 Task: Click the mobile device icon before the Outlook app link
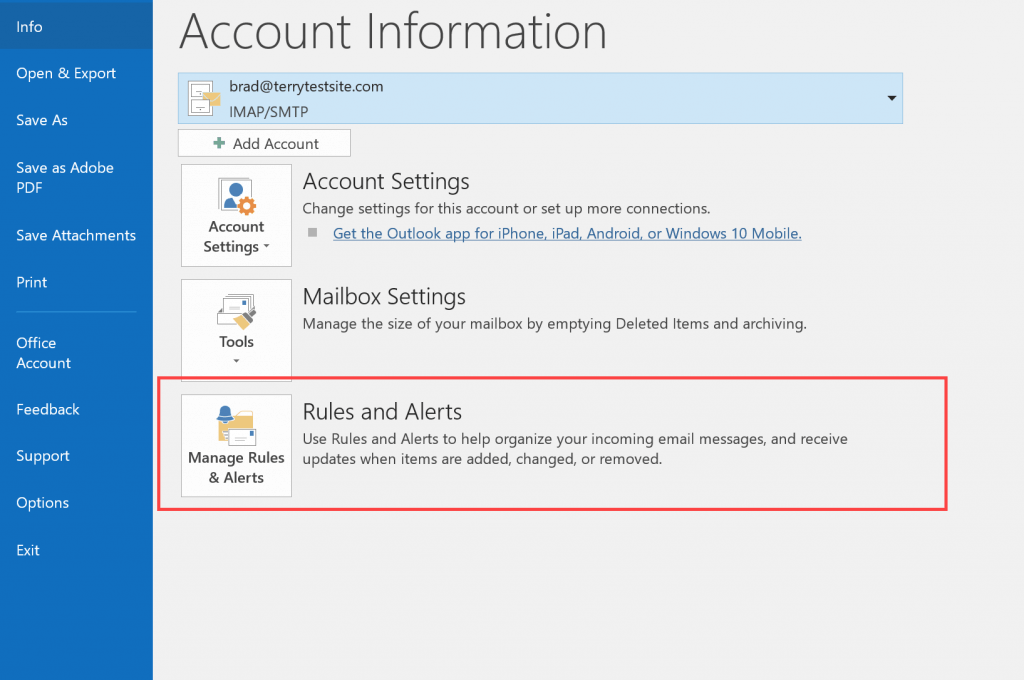coord(314,233)
